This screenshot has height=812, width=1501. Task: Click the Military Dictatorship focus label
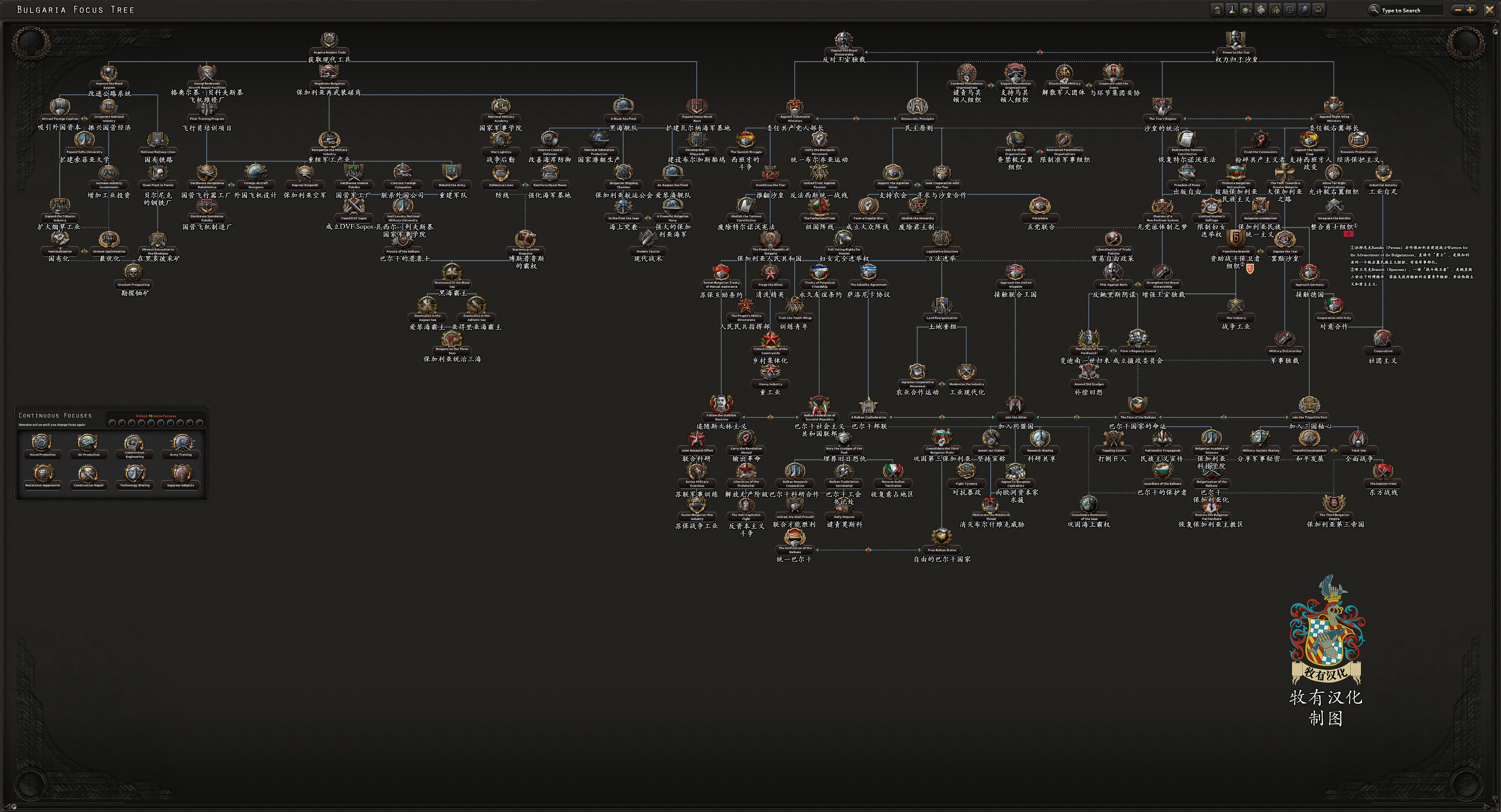point(1285,351)
